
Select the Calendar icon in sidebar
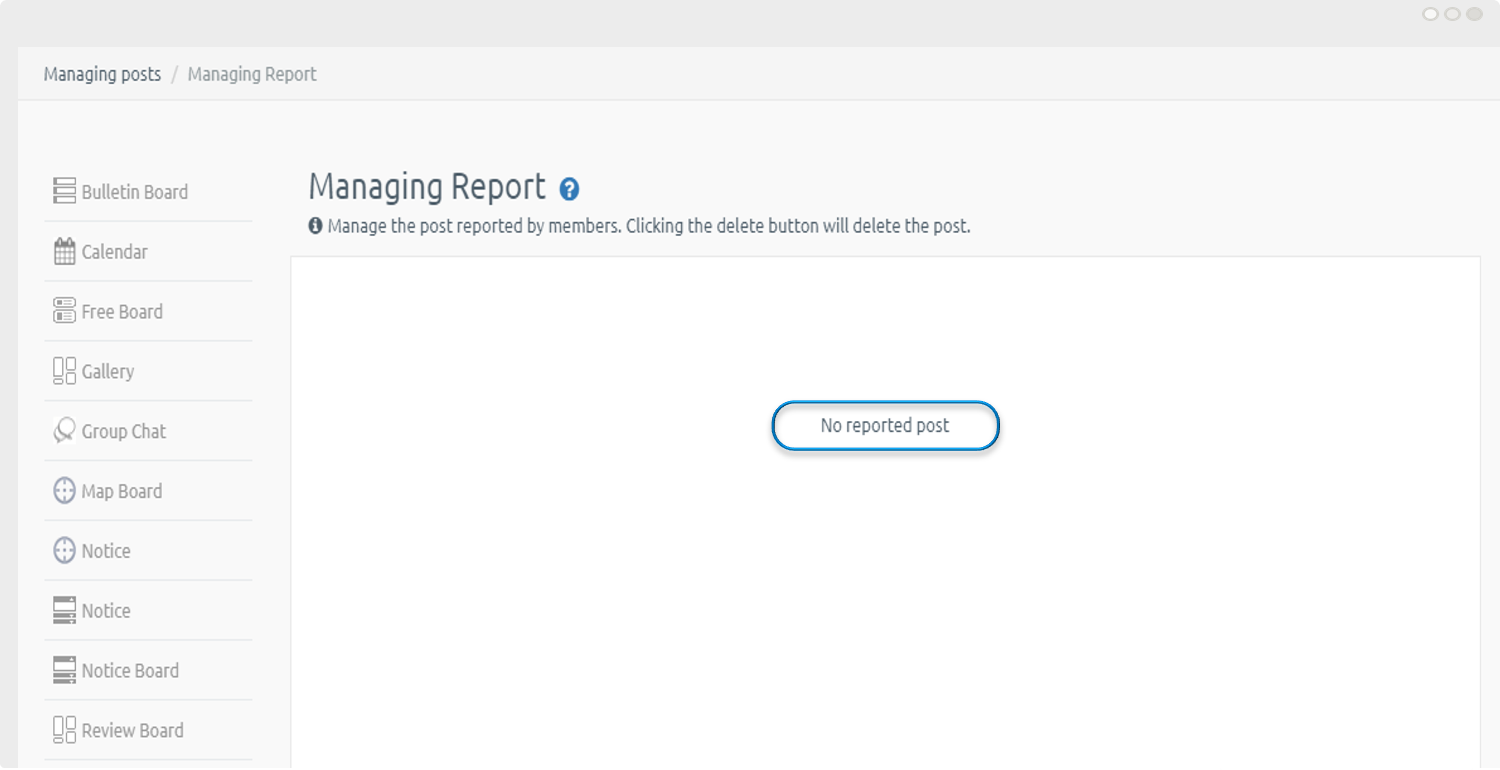click(64, 252)
